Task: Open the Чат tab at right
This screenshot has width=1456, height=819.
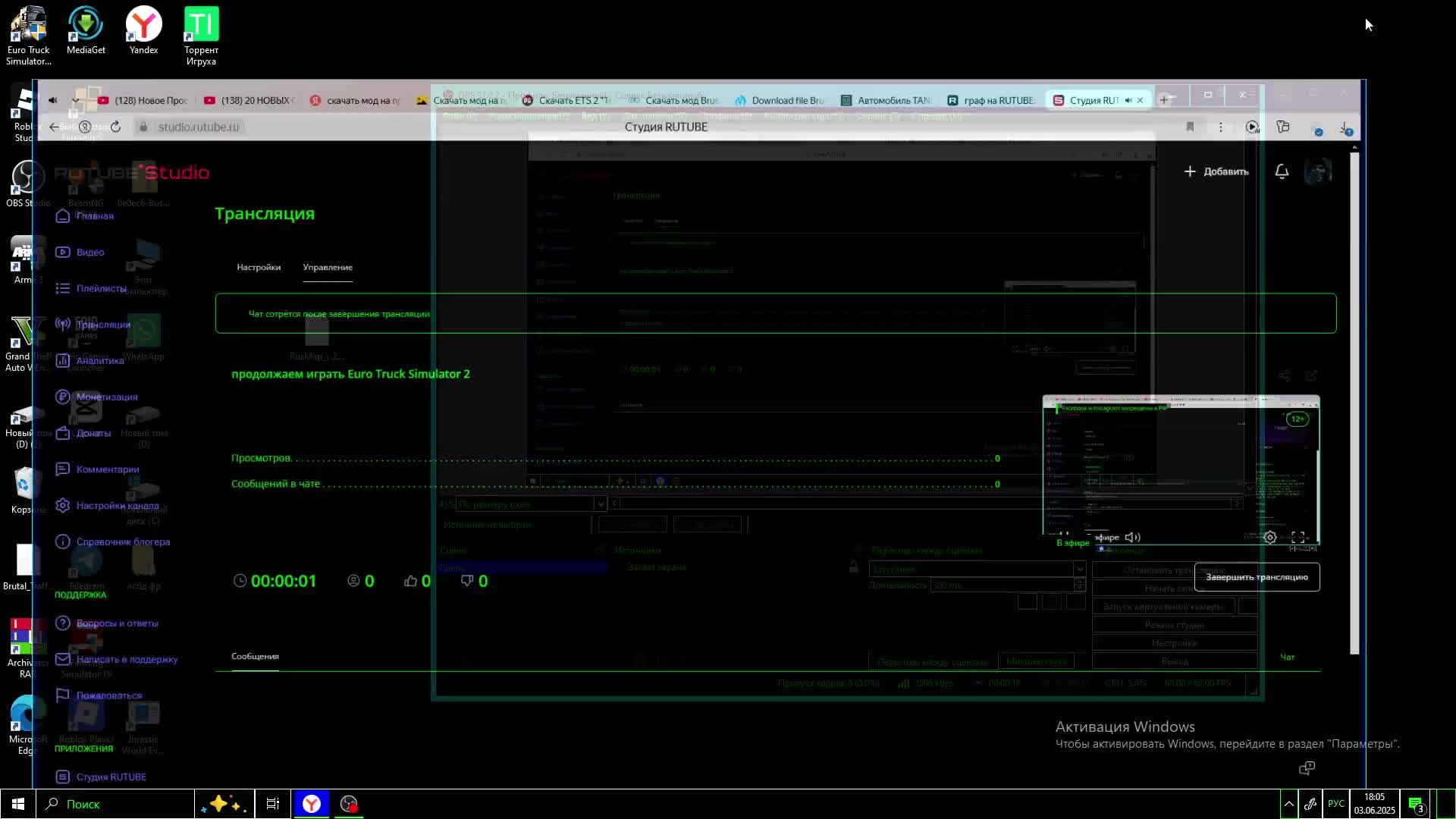Action: click(1288, 657)
